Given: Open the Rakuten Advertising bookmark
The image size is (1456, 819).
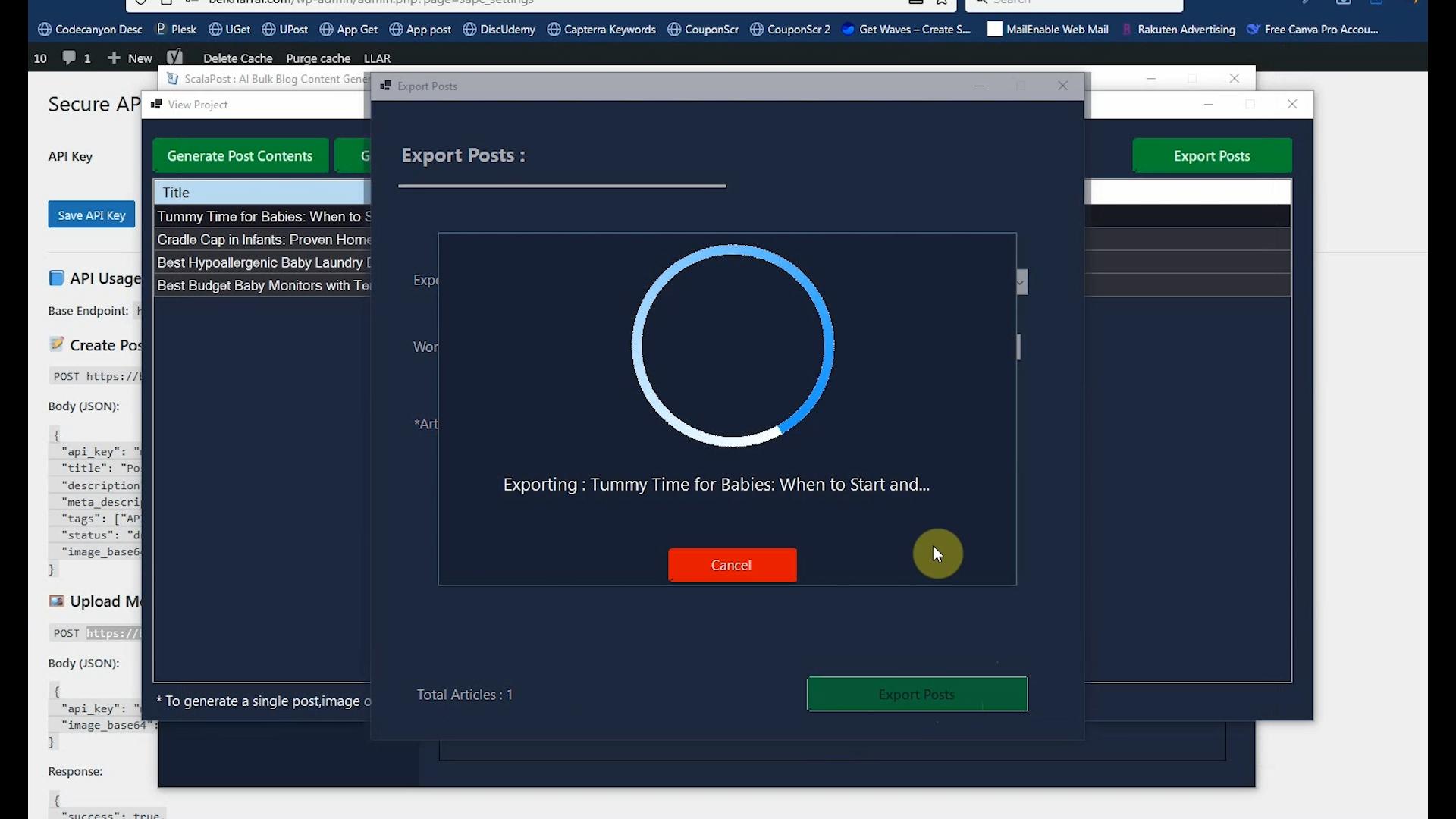Looking at the screenshot, I should (1178, 29).
